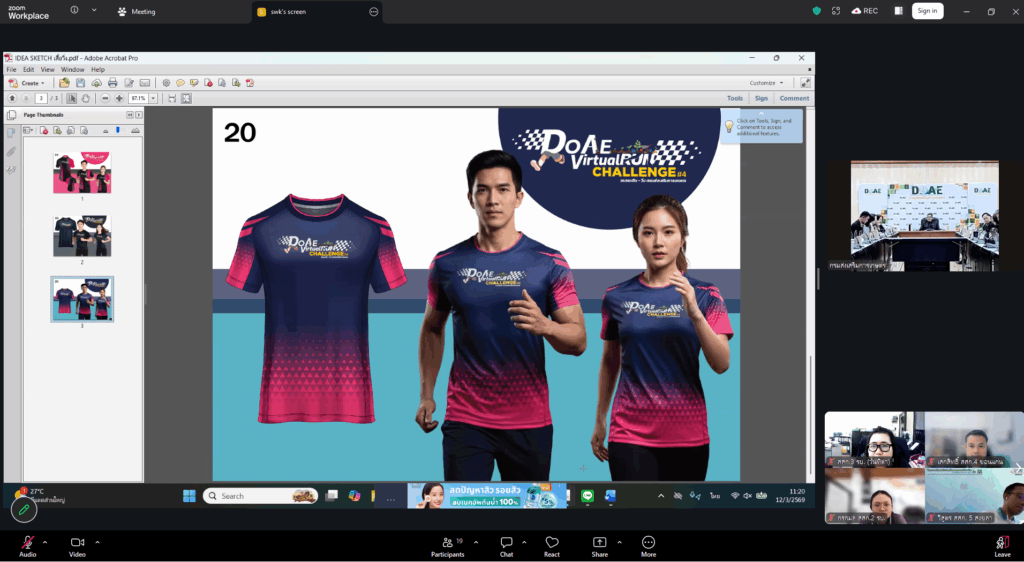The width and height of the screenshot is (1024, 562).
Task: Open the React emoji icon in Zoom
Action: tap(551, 545)
